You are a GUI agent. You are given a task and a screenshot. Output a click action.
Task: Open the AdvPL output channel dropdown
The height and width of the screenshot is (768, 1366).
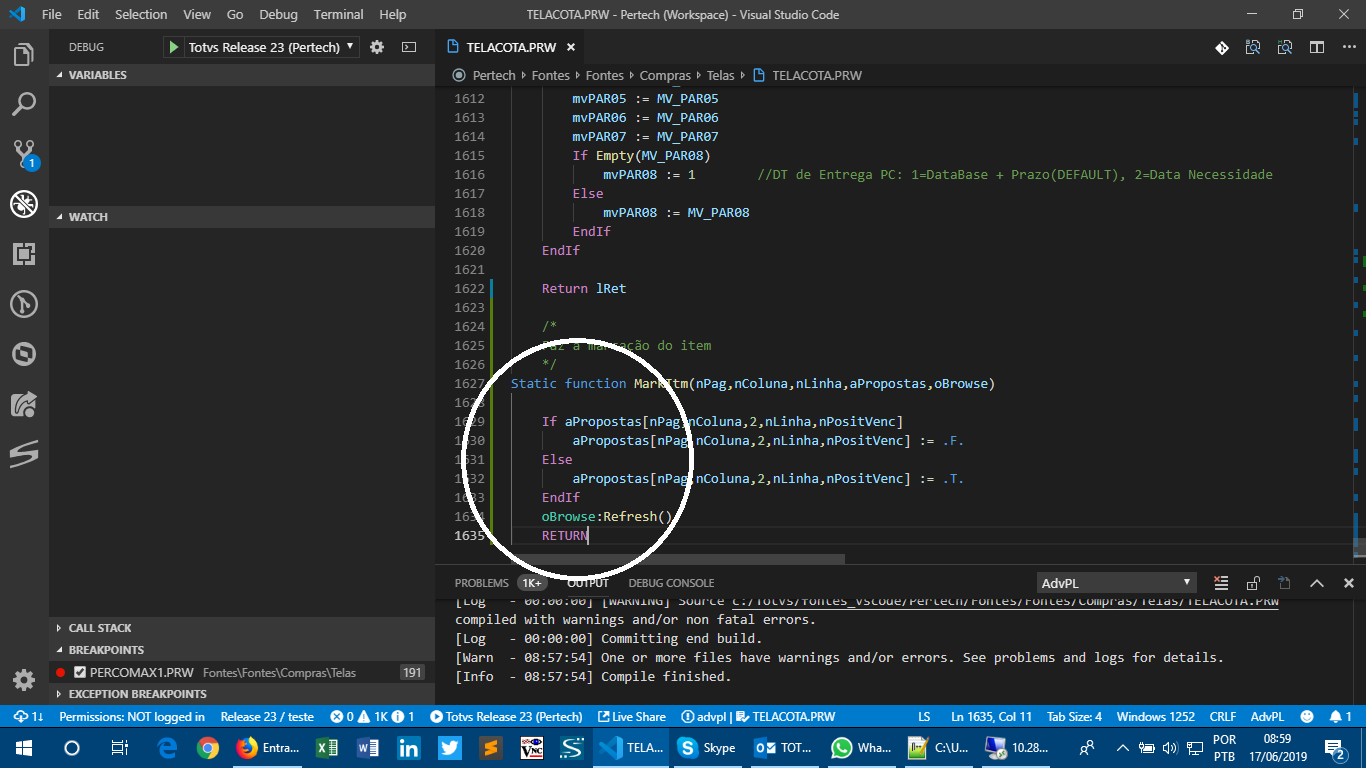[x=1116, y=582]
